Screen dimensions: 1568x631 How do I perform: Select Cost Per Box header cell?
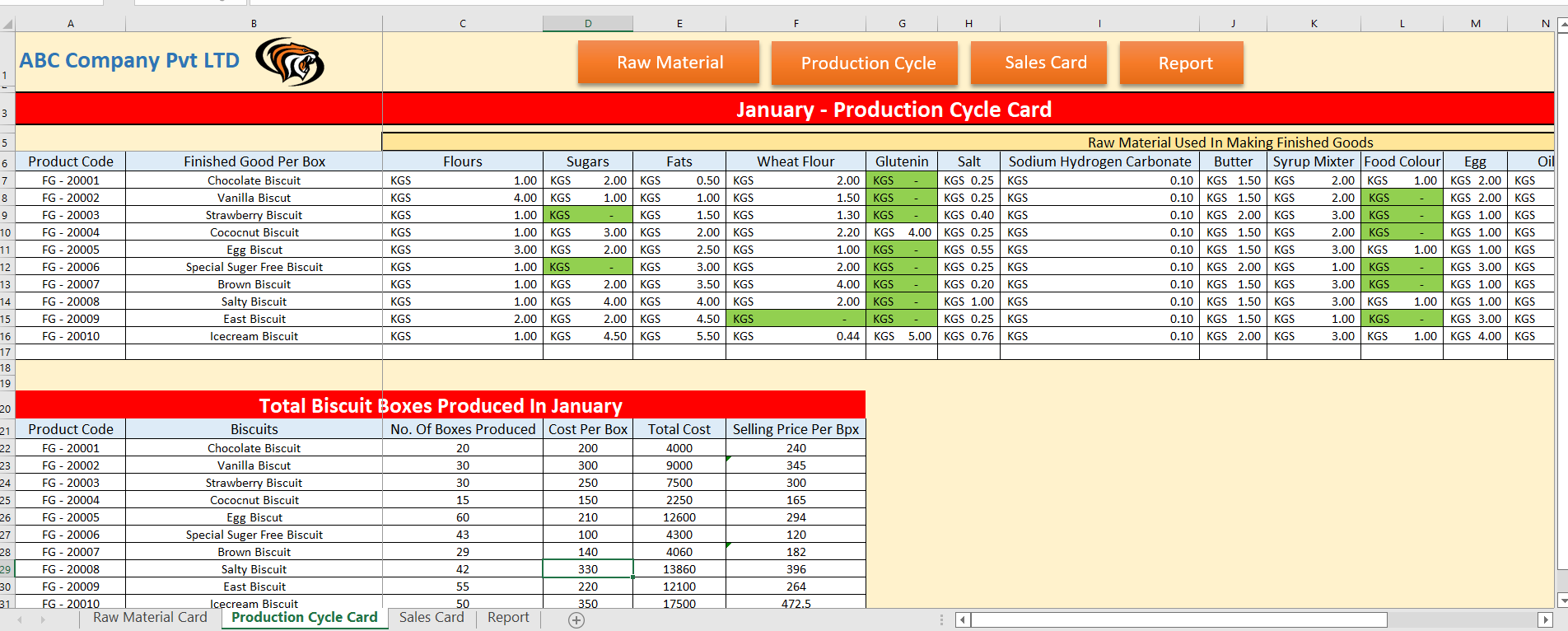(x=588, y=429)
